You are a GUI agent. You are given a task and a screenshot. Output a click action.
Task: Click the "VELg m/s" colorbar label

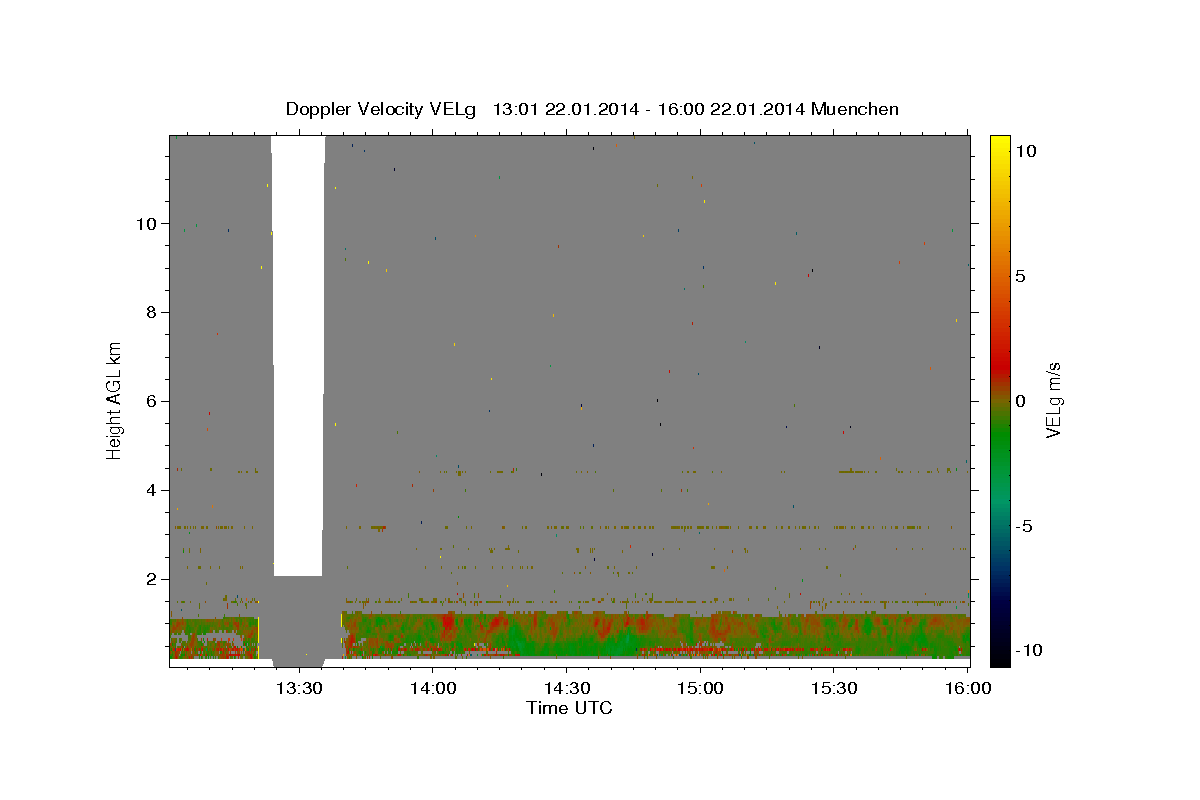(x=1053, y=400)
